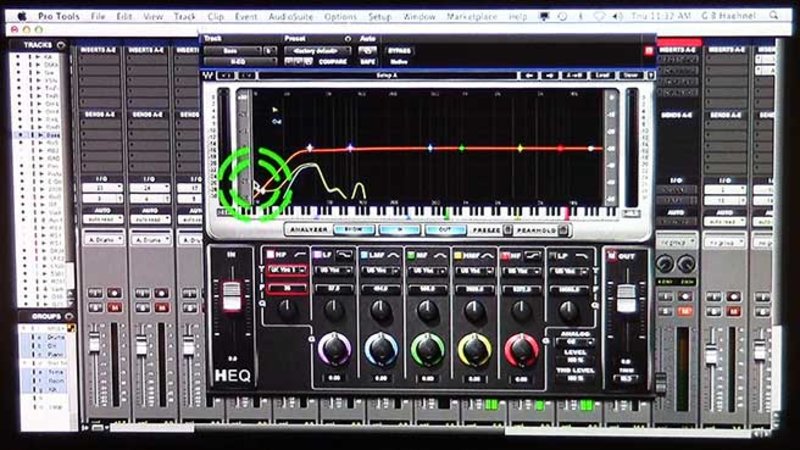
Task: Open the HMF band filter type dropdown
Action: pyautogui.click(x=474, y=271)
